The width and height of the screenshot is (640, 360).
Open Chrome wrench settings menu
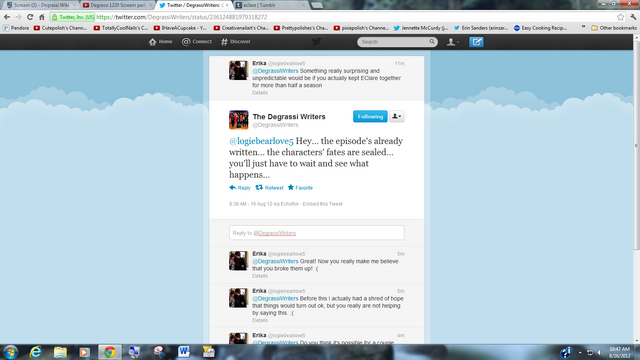pos(633,17)
